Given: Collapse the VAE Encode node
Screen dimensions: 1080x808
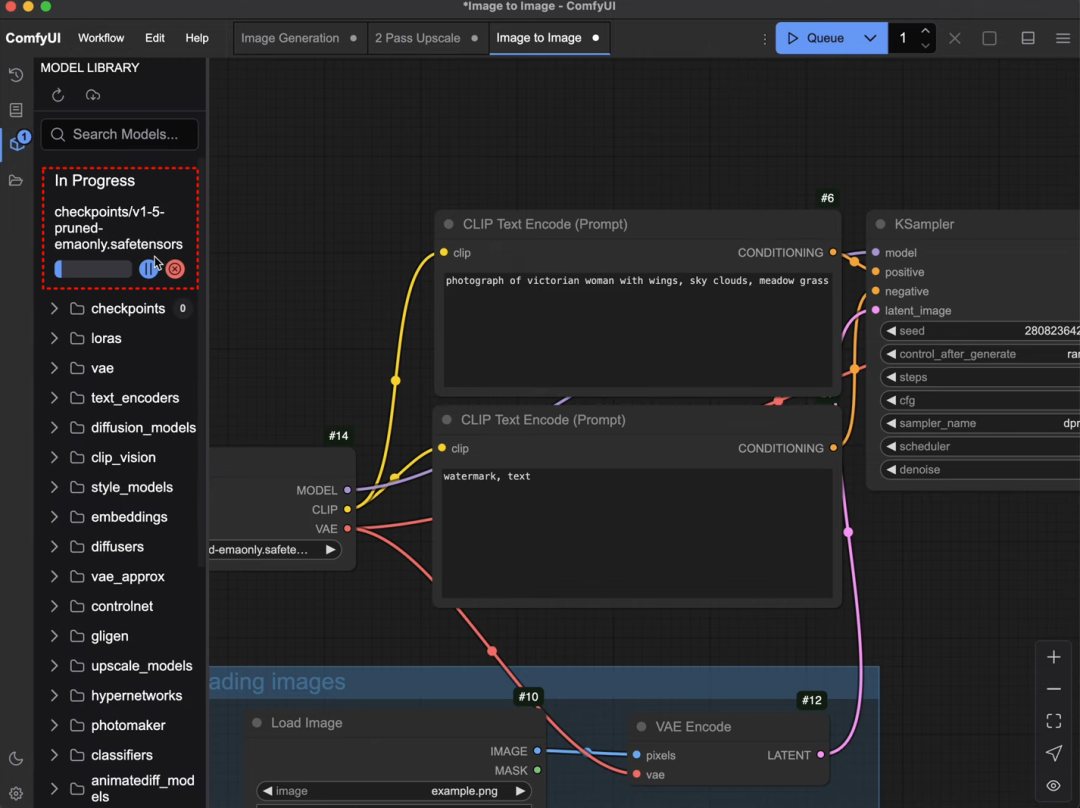Looking at the screenshot, I should (x=641, y=727).
